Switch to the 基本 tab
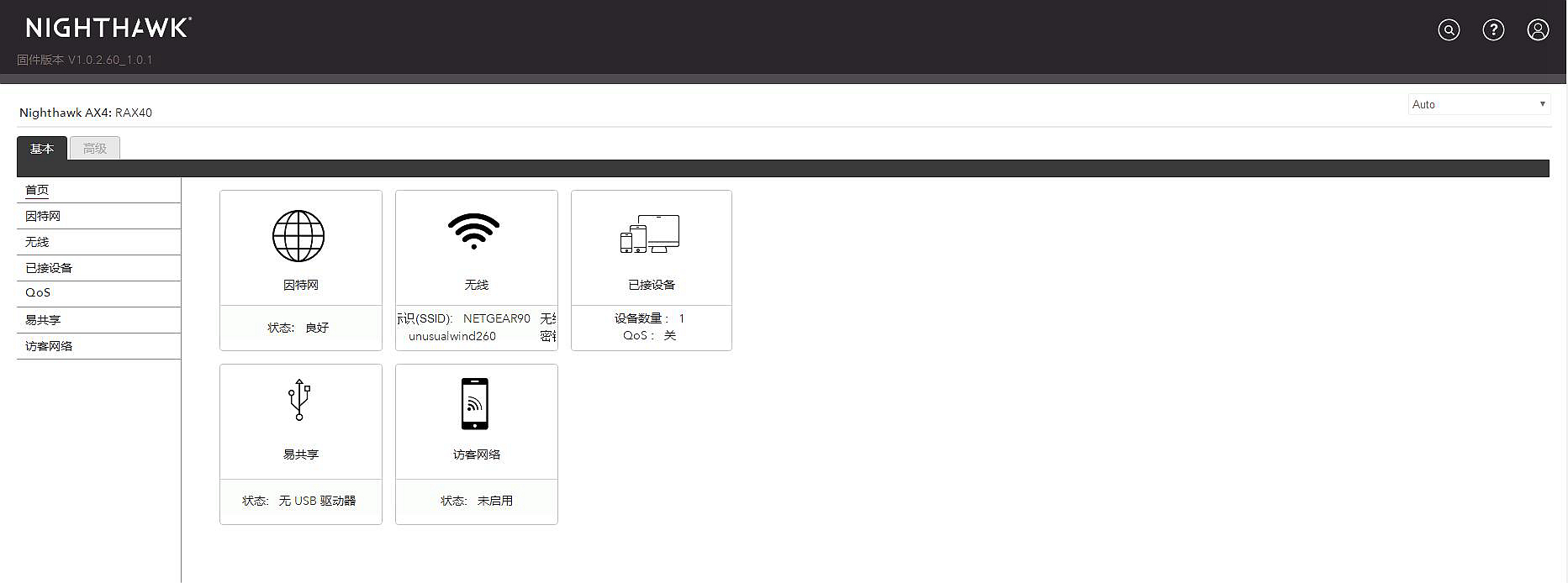 42,149
